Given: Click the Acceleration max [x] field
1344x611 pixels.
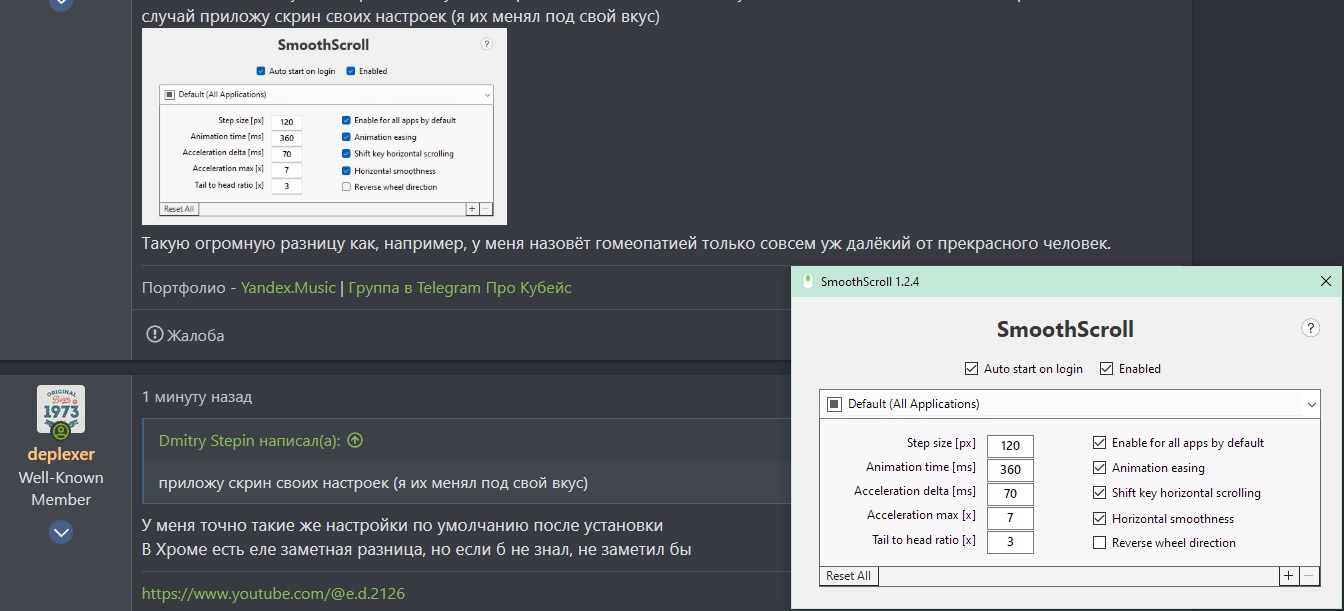Looking at the screenshot, I should tap(1010, 518).
